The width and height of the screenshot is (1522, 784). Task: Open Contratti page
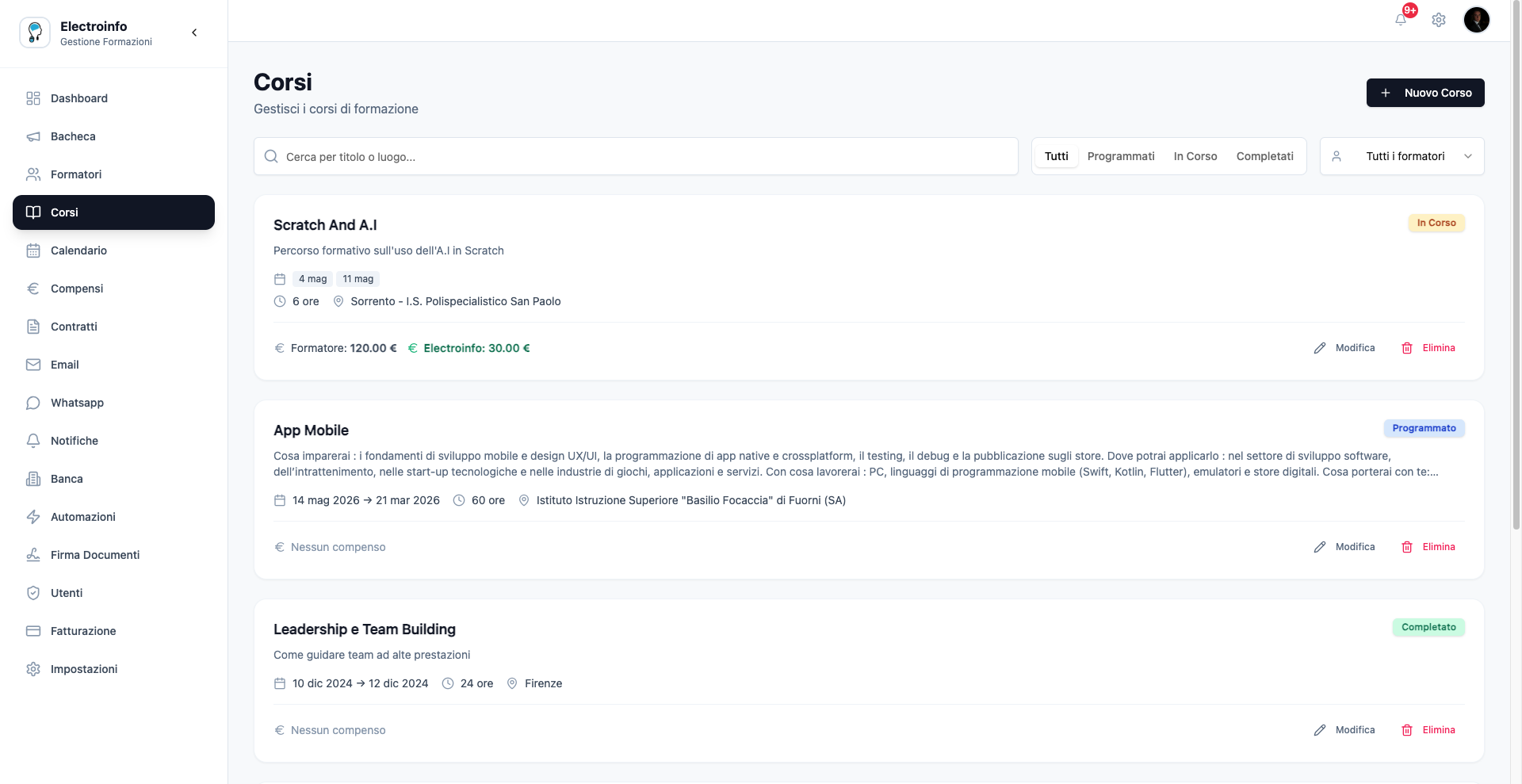tap(114, 327)
